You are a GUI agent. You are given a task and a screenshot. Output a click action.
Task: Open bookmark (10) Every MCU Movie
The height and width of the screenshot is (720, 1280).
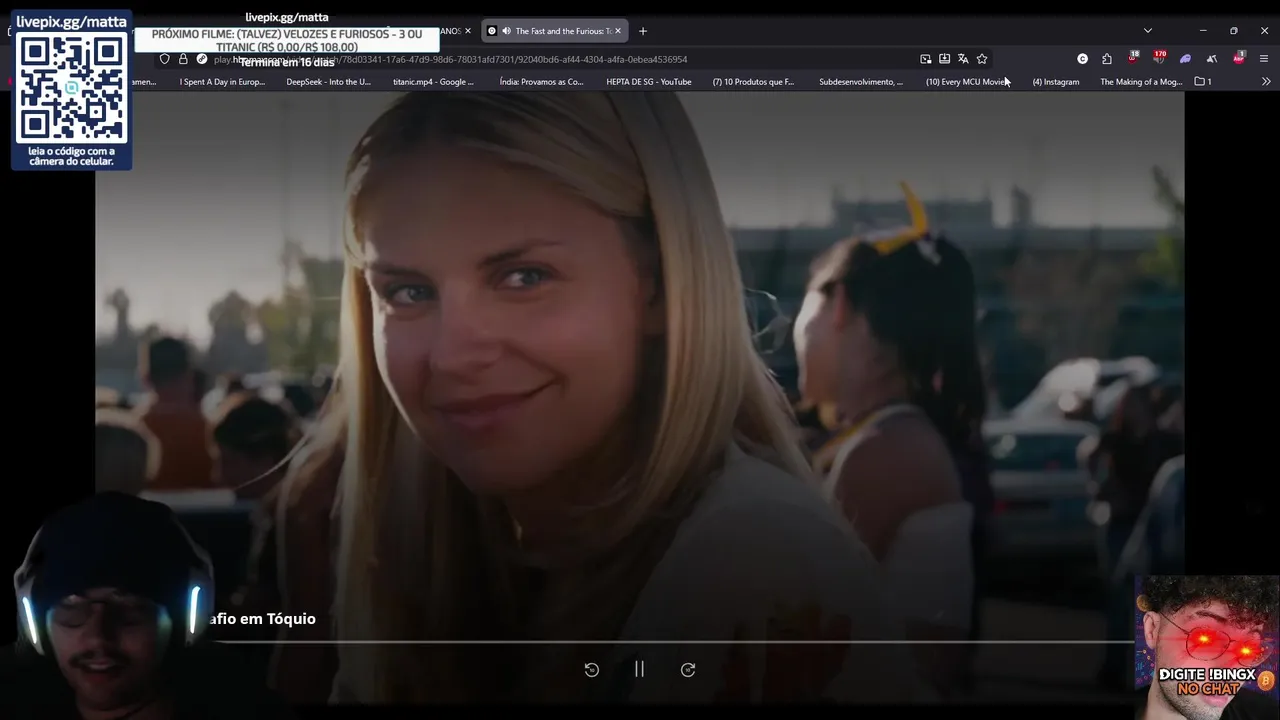coord(967,82)
